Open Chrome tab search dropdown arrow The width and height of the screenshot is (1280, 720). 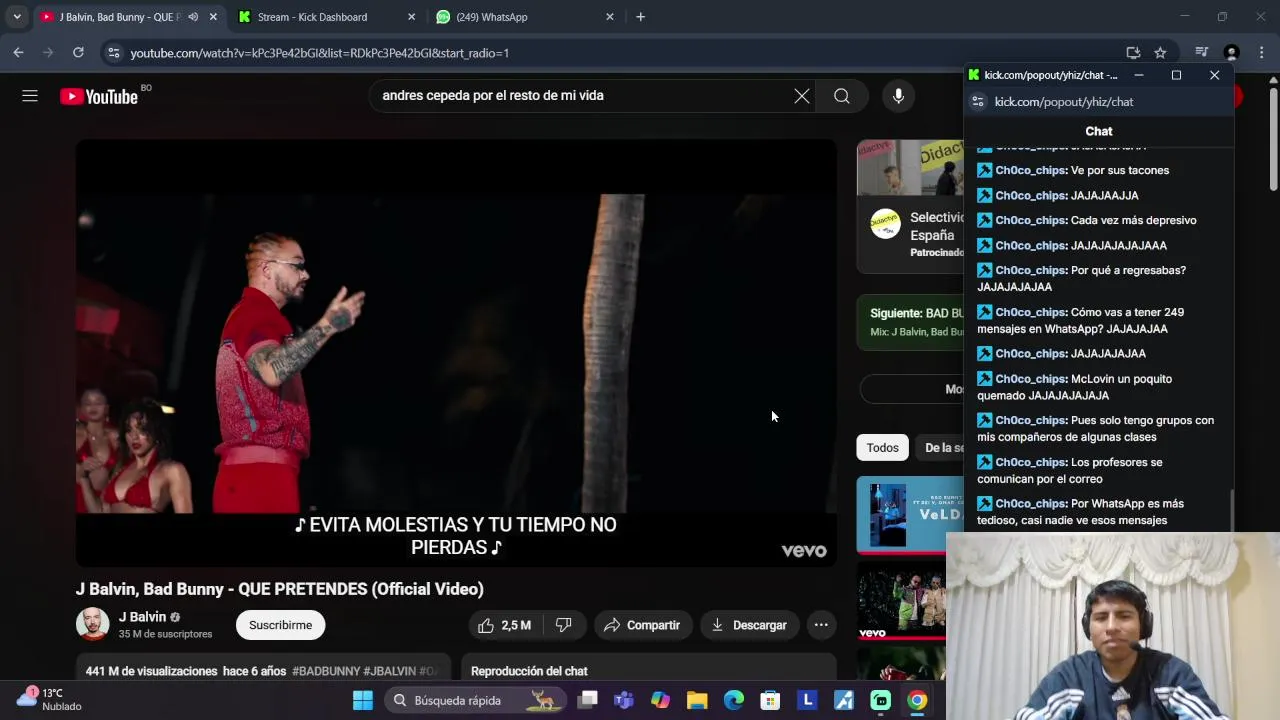17,17
